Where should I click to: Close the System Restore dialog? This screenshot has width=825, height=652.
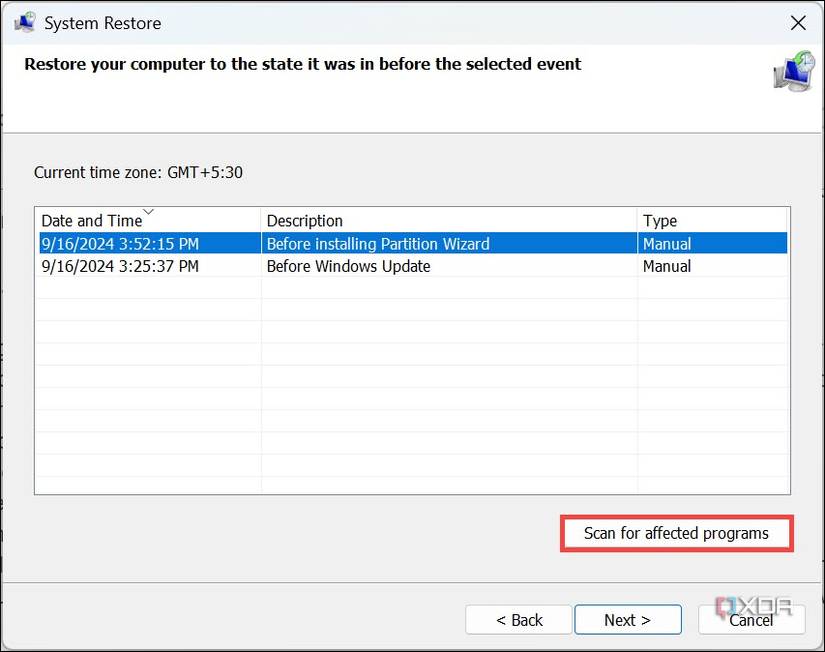798,23
